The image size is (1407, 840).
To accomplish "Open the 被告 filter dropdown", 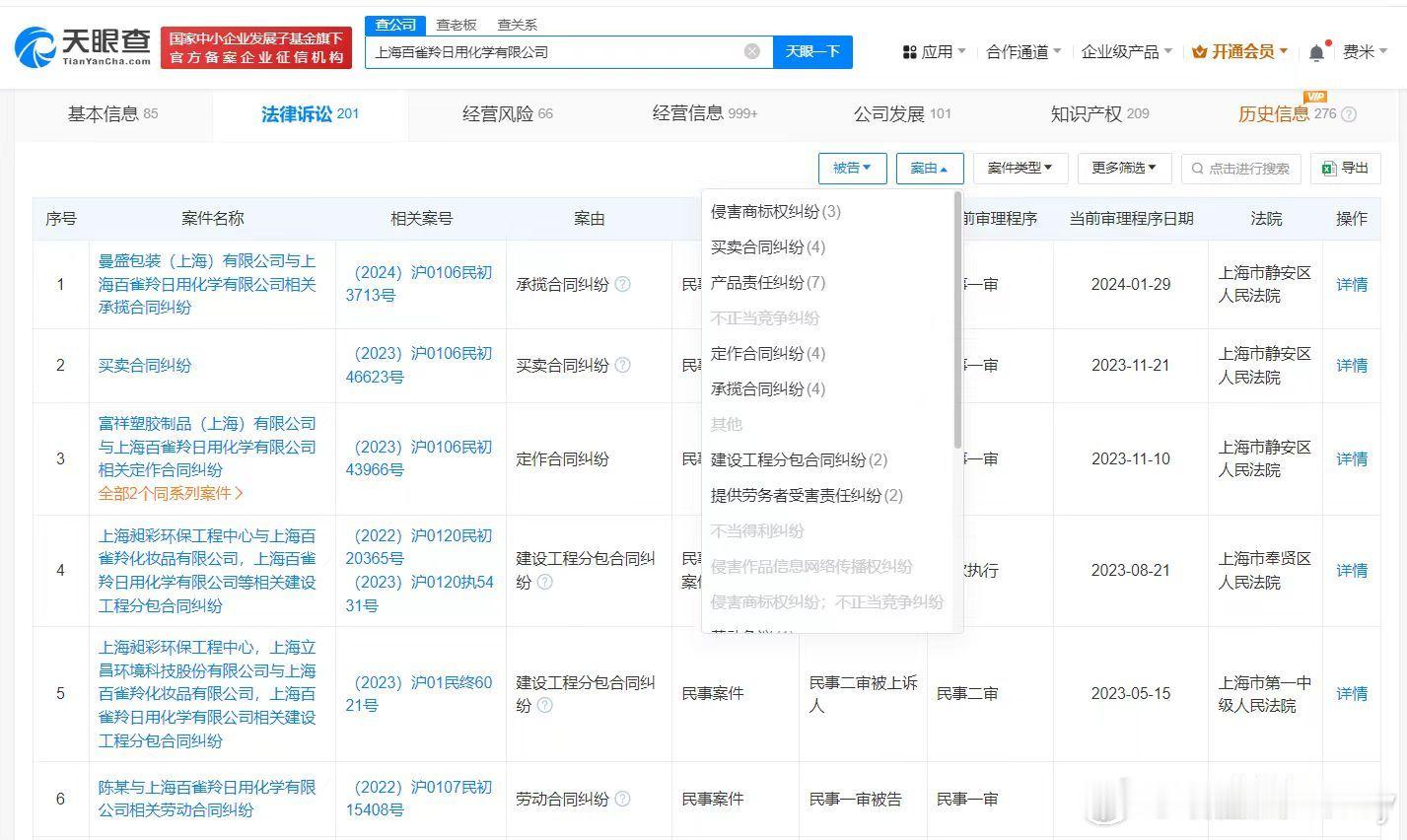I will click(852, 169).
